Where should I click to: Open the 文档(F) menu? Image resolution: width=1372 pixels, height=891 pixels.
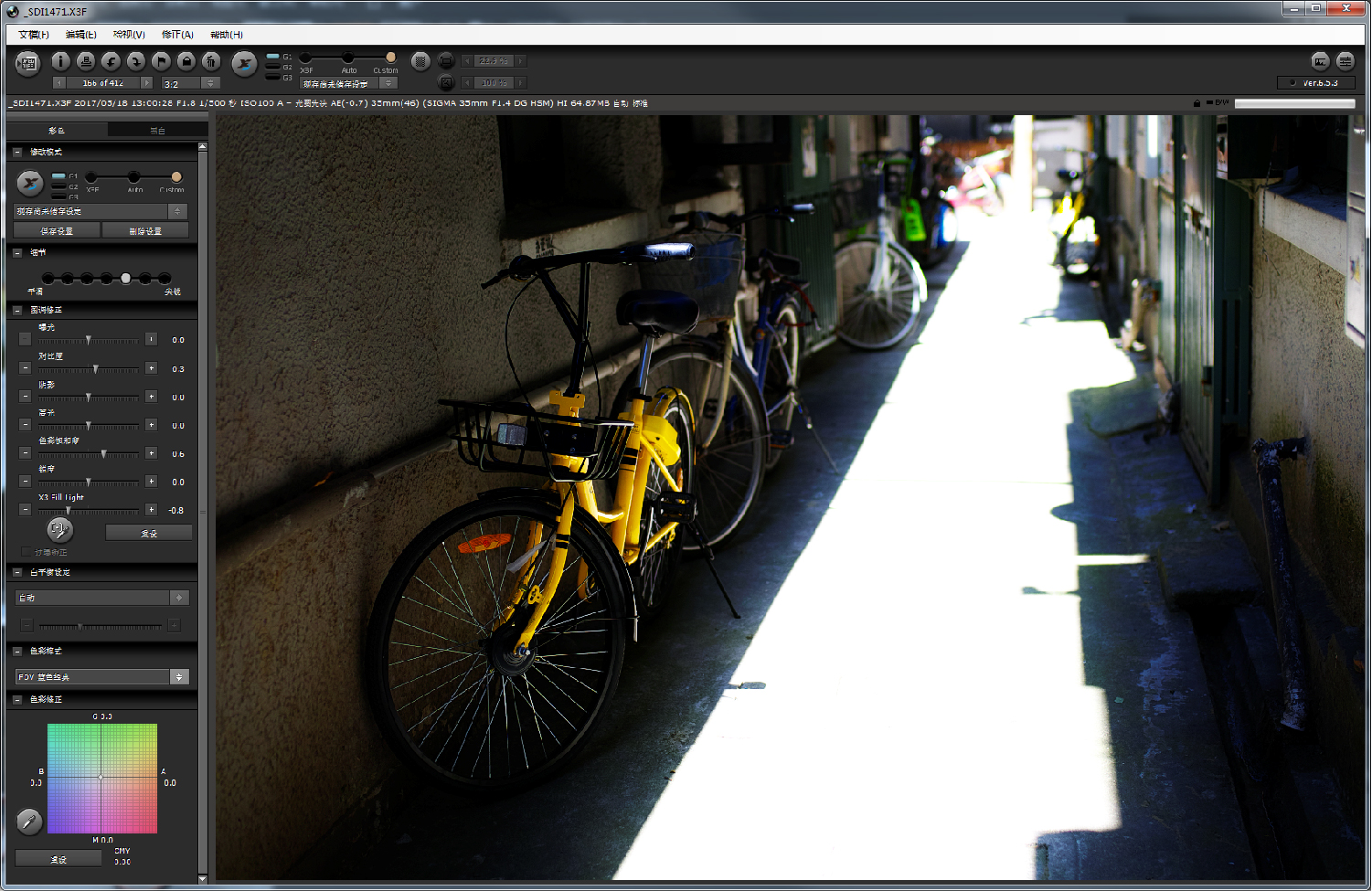tap(34, 35)
